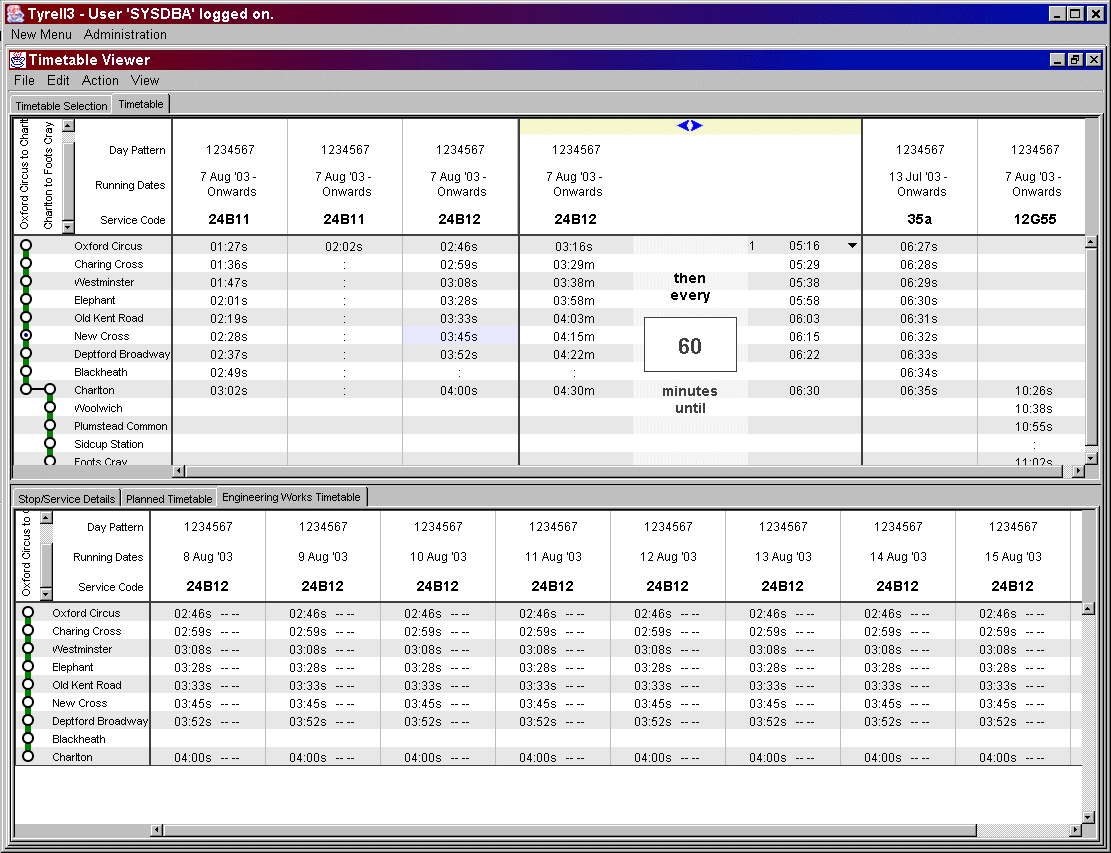Click Charlton branch junction node
Viewport: 1111px width, 853px height.
(50, 389)
